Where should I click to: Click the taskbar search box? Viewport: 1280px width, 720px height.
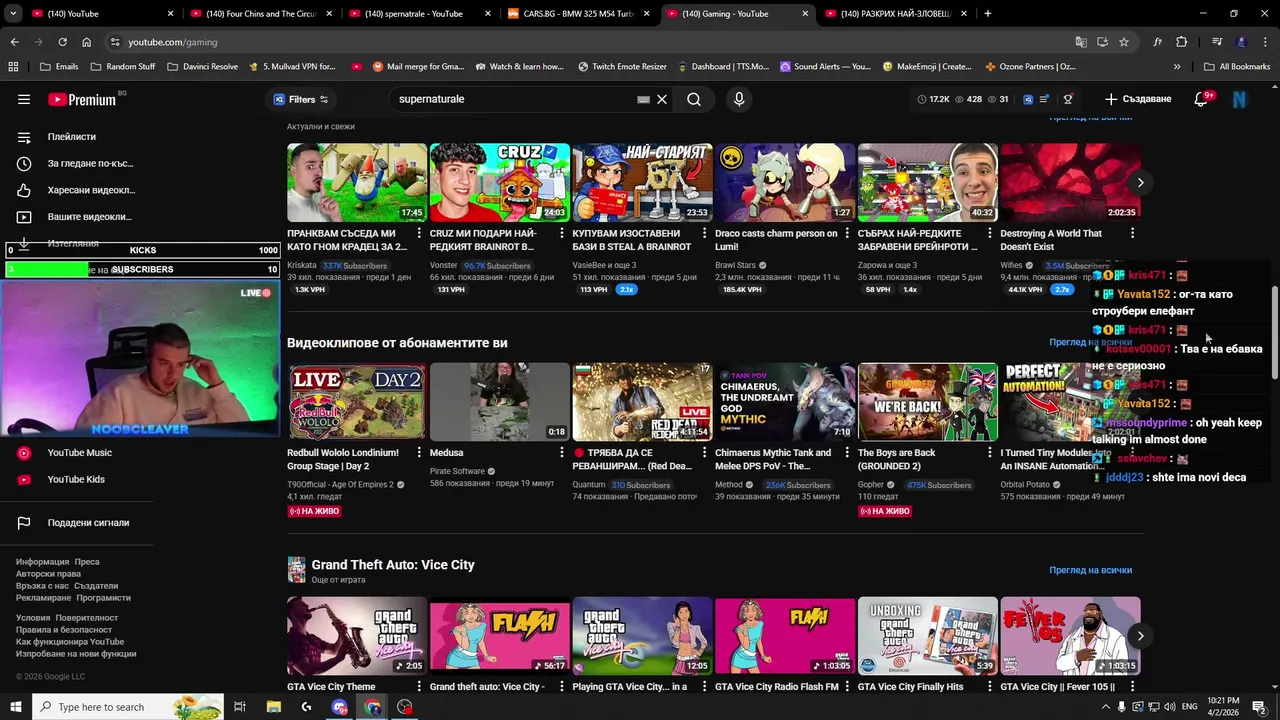coord(127,707)
